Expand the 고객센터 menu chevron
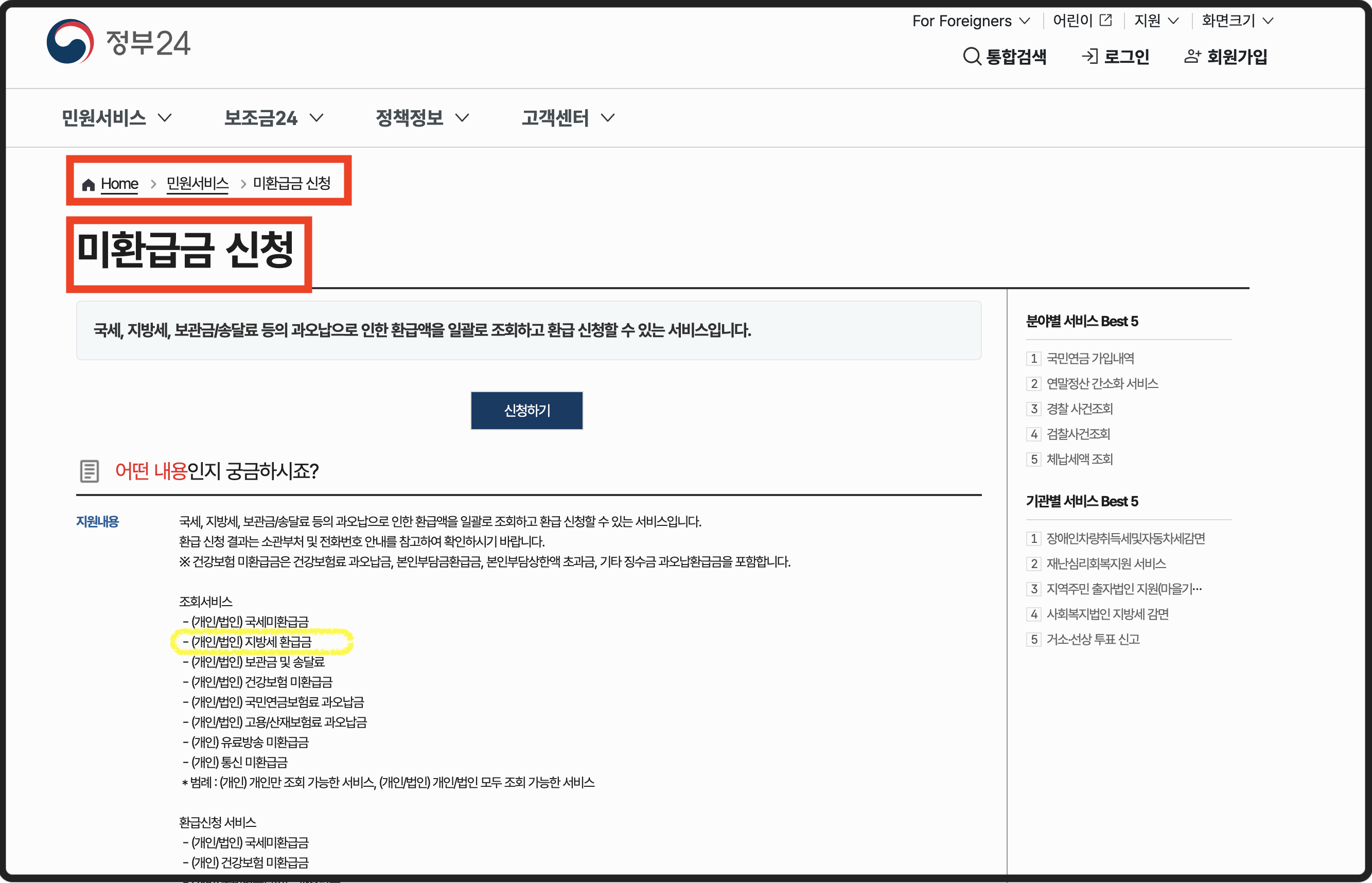The height and width of the screenshot is (883, 1372). (x=608, y=118)
